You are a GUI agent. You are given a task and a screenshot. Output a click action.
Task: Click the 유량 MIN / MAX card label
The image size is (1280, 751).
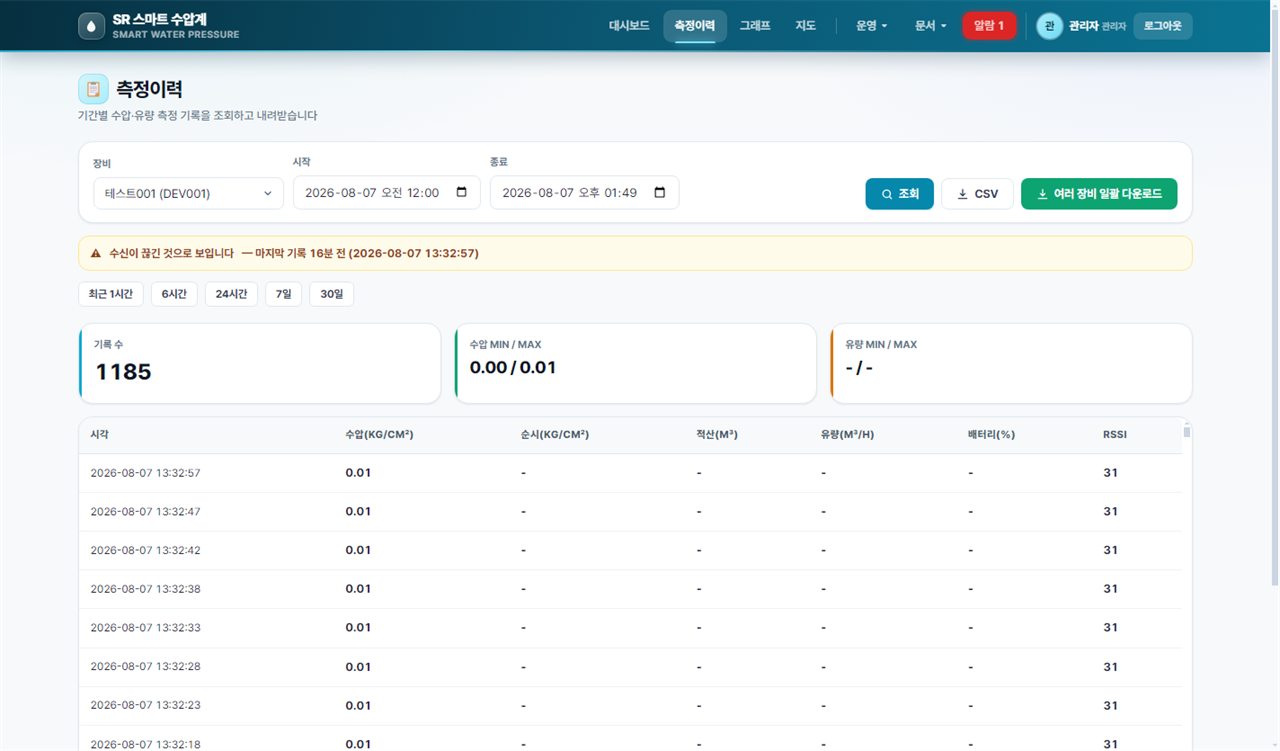(881, 344)
